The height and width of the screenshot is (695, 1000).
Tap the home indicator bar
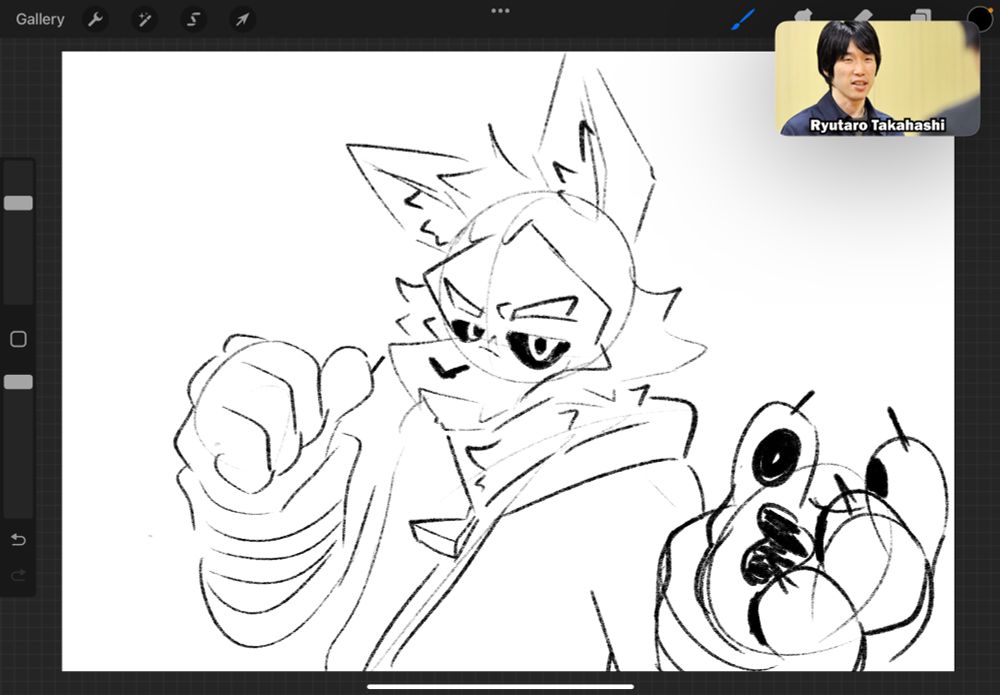coord(500,687)
